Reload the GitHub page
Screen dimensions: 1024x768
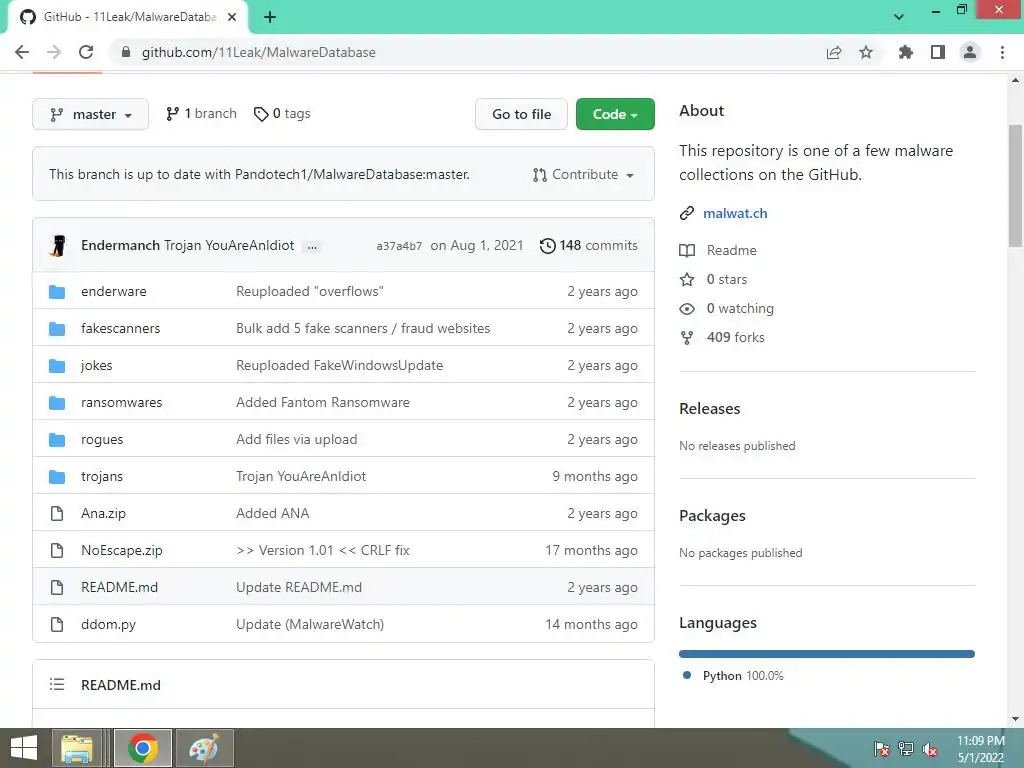click(x=86, y=52)
